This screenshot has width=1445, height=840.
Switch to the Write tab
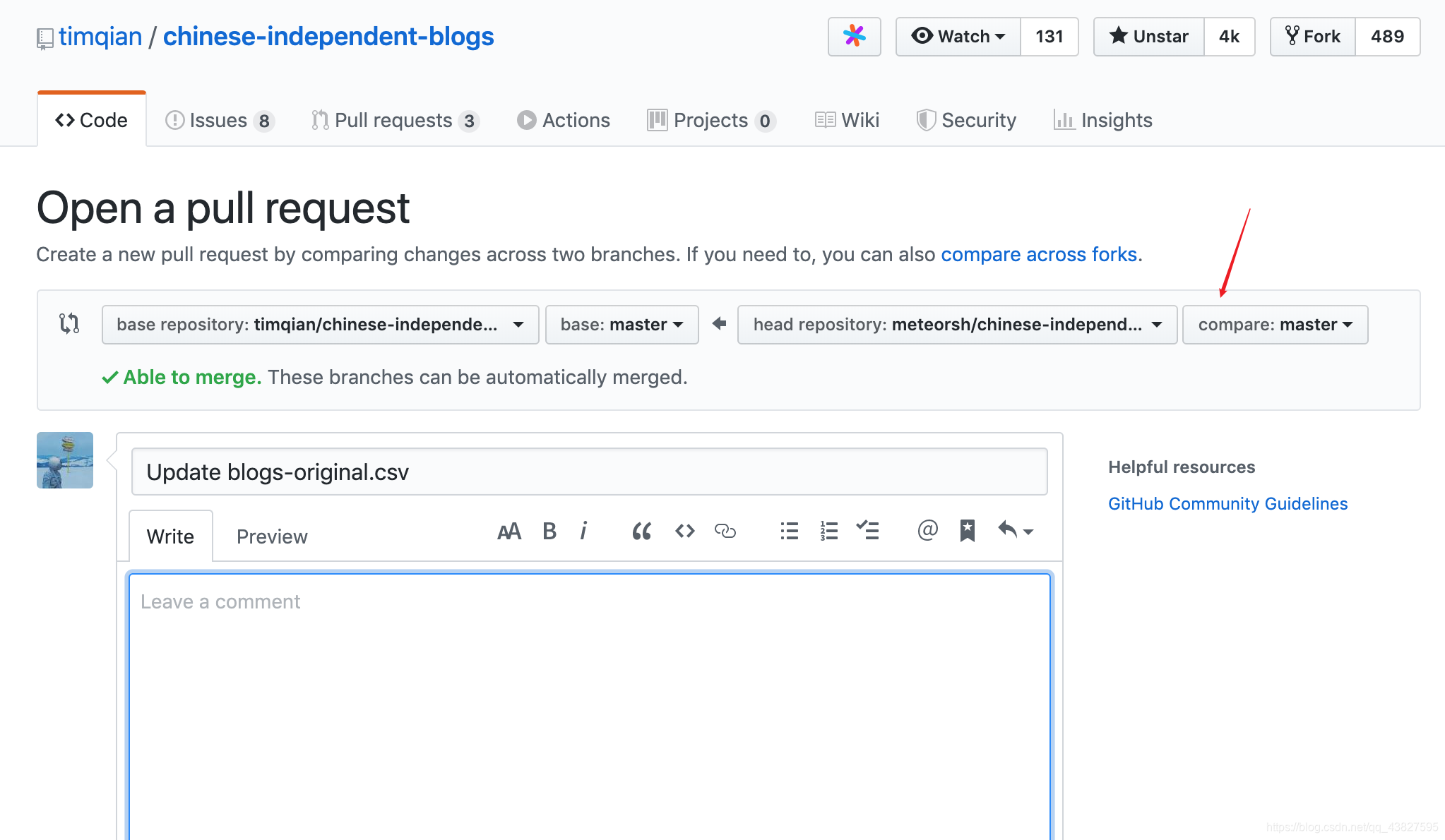point(170,536)
